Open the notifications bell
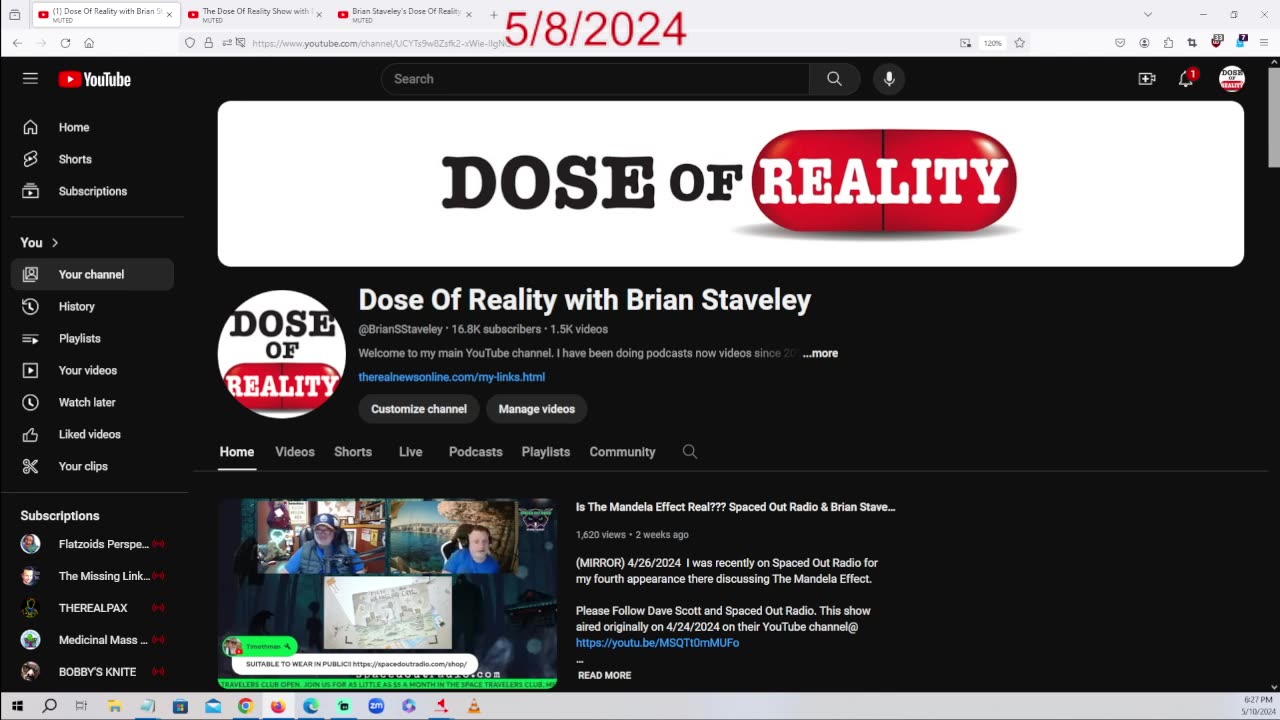 pyautogui.click(x=1186, y=79)
